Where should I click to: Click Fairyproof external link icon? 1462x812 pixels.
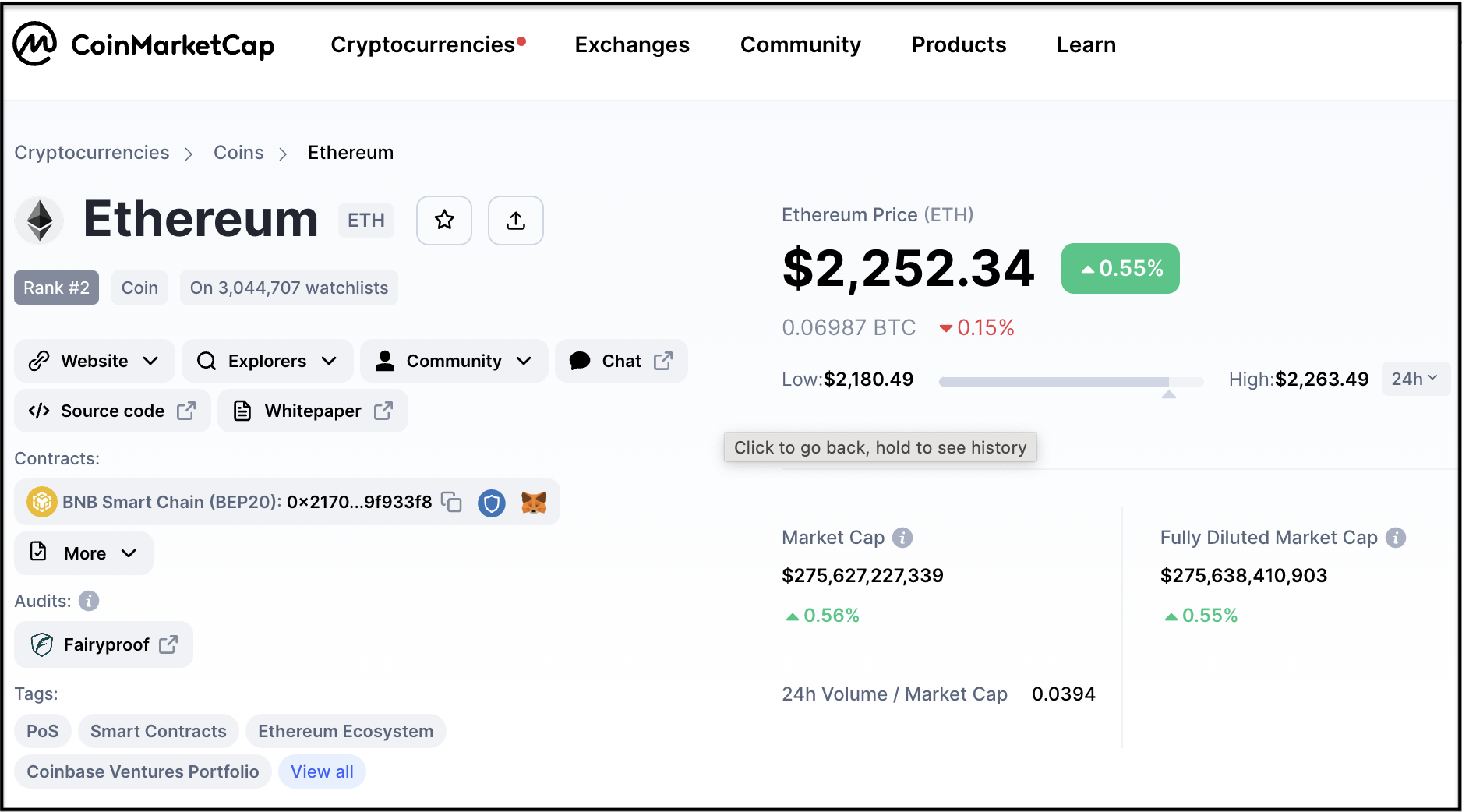point(168,644)
